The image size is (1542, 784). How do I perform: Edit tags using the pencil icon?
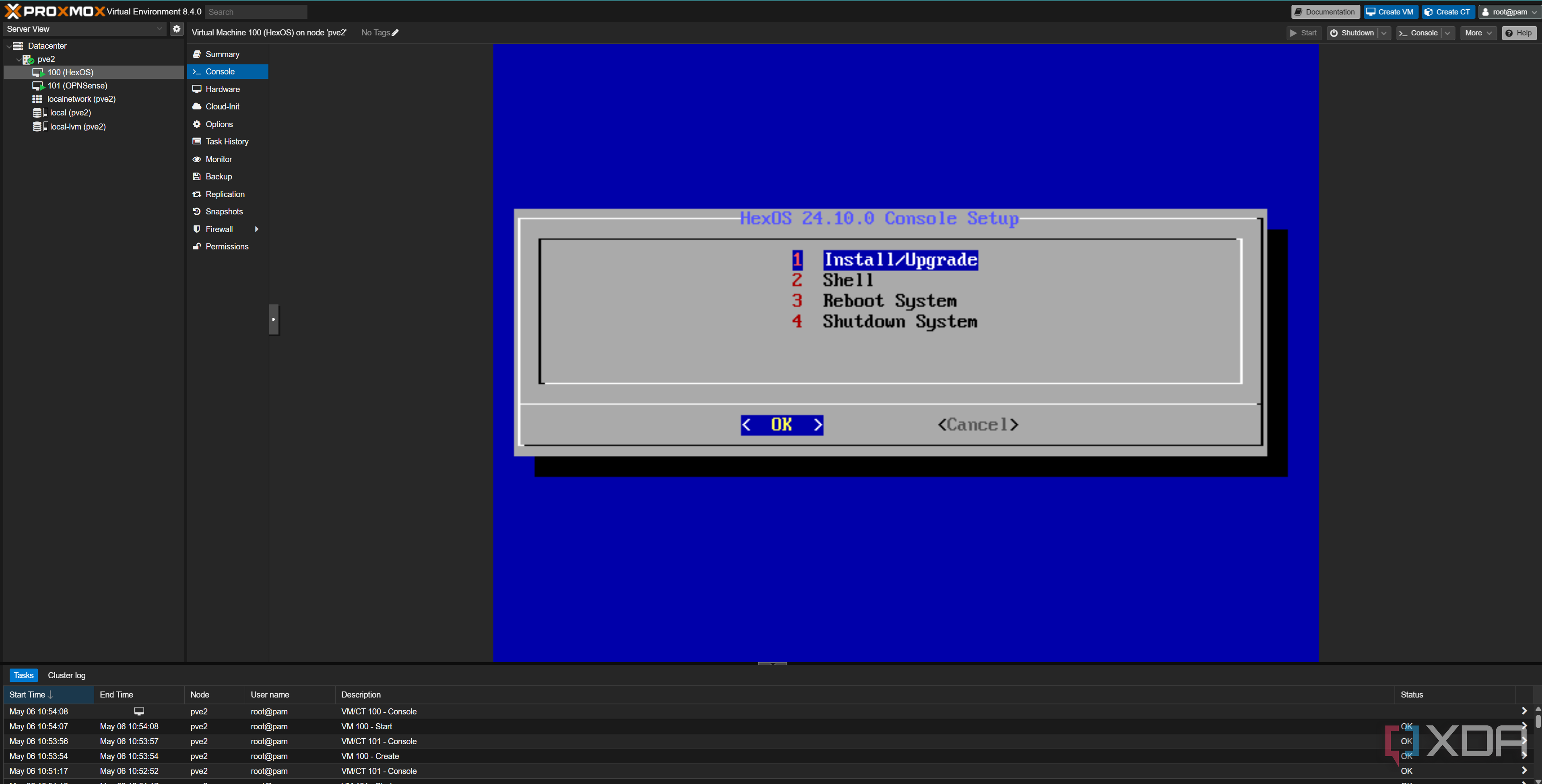pyautogui.click(x=395, y=33)
